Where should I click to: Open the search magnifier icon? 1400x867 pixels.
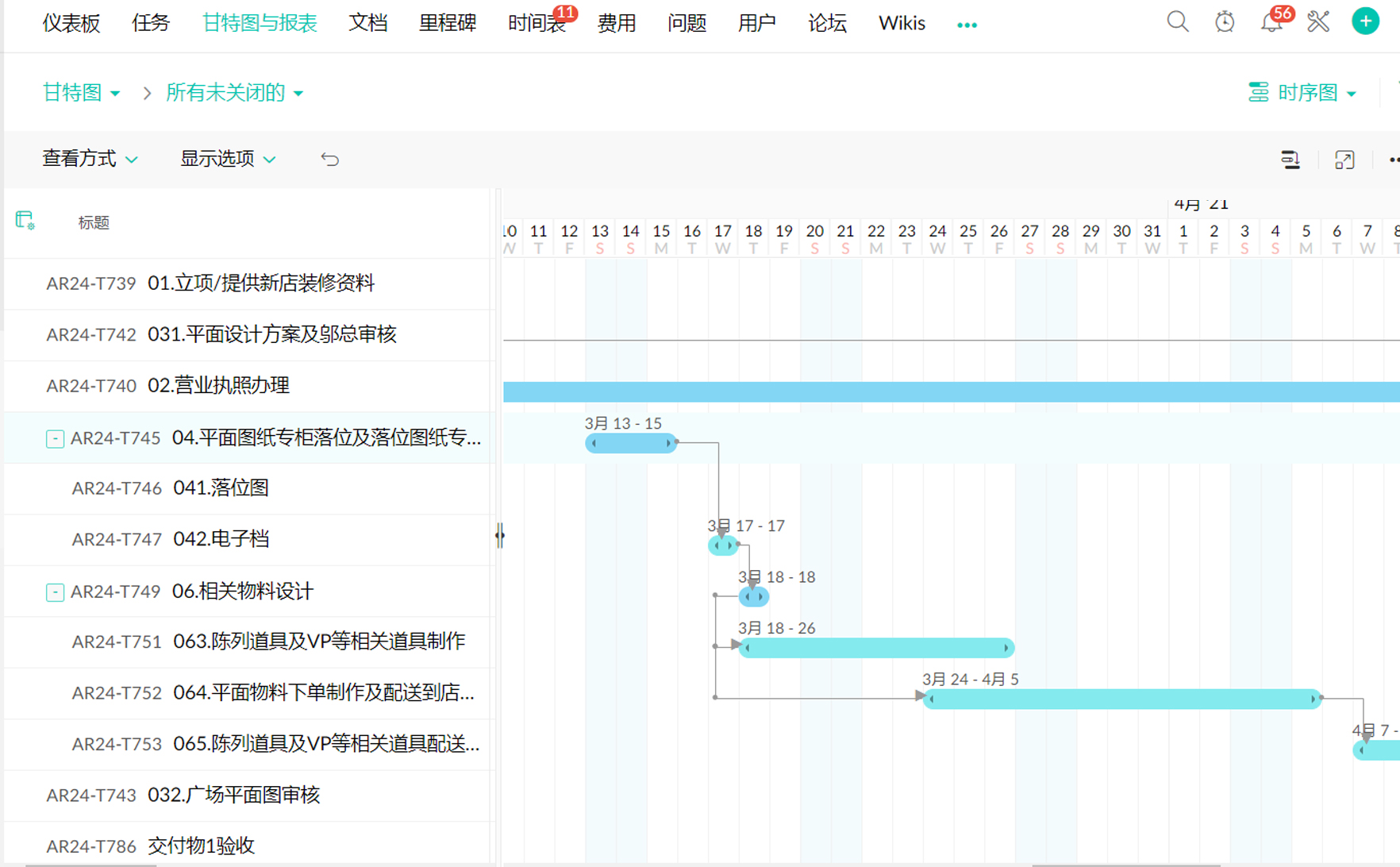click(x=1178, y=22)
